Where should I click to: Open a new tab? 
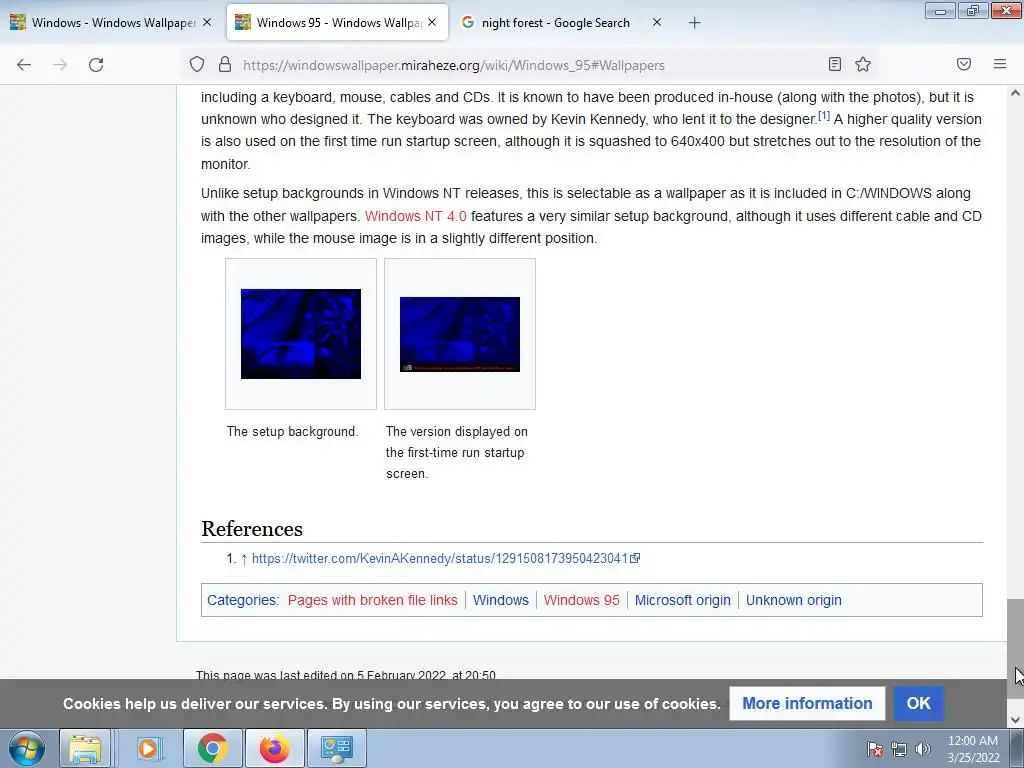pos(694,23)
